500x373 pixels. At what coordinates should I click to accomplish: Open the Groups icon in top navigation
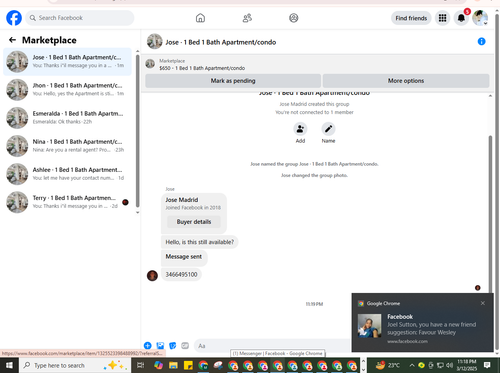(293, 18)
